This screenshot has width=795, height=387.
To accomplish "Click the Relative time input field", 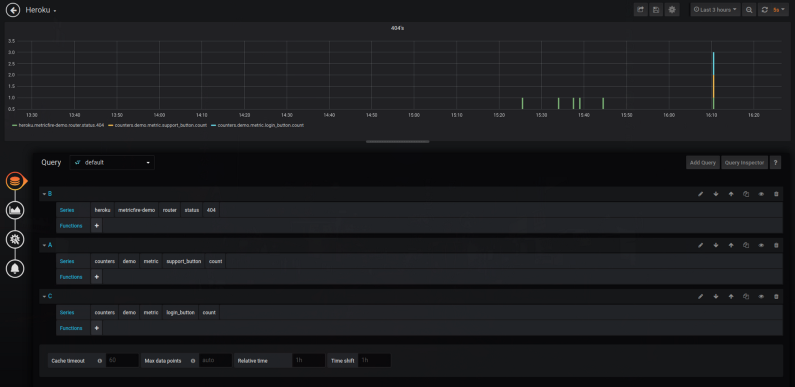I will [309, 360].
